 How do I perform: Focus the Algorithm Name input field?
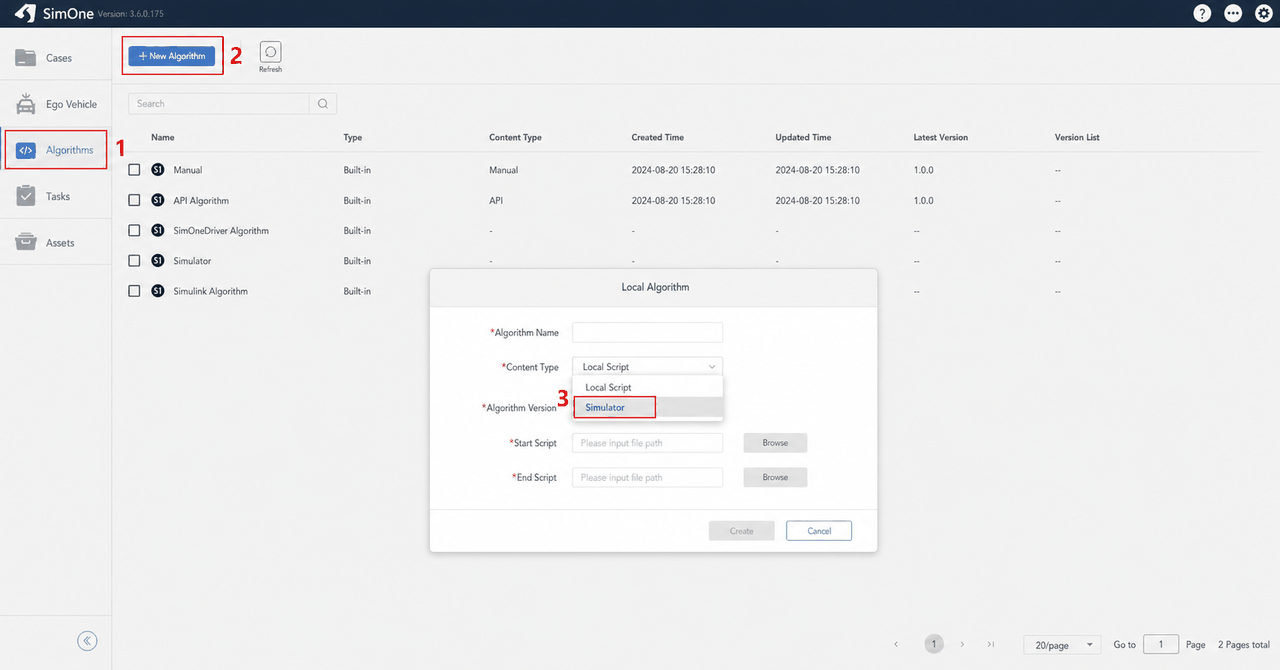pos(647,332)
